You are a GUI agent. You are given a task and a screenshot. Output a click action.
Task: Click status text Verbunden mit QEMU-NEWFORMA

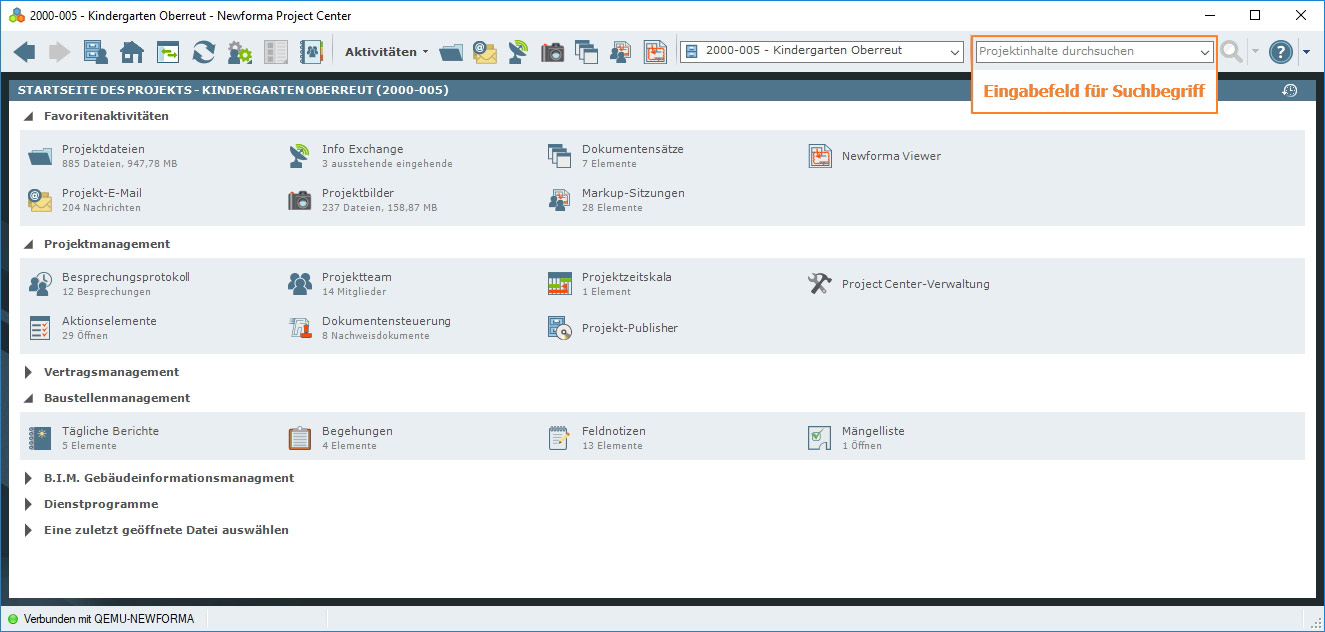(x=109, y=619)
